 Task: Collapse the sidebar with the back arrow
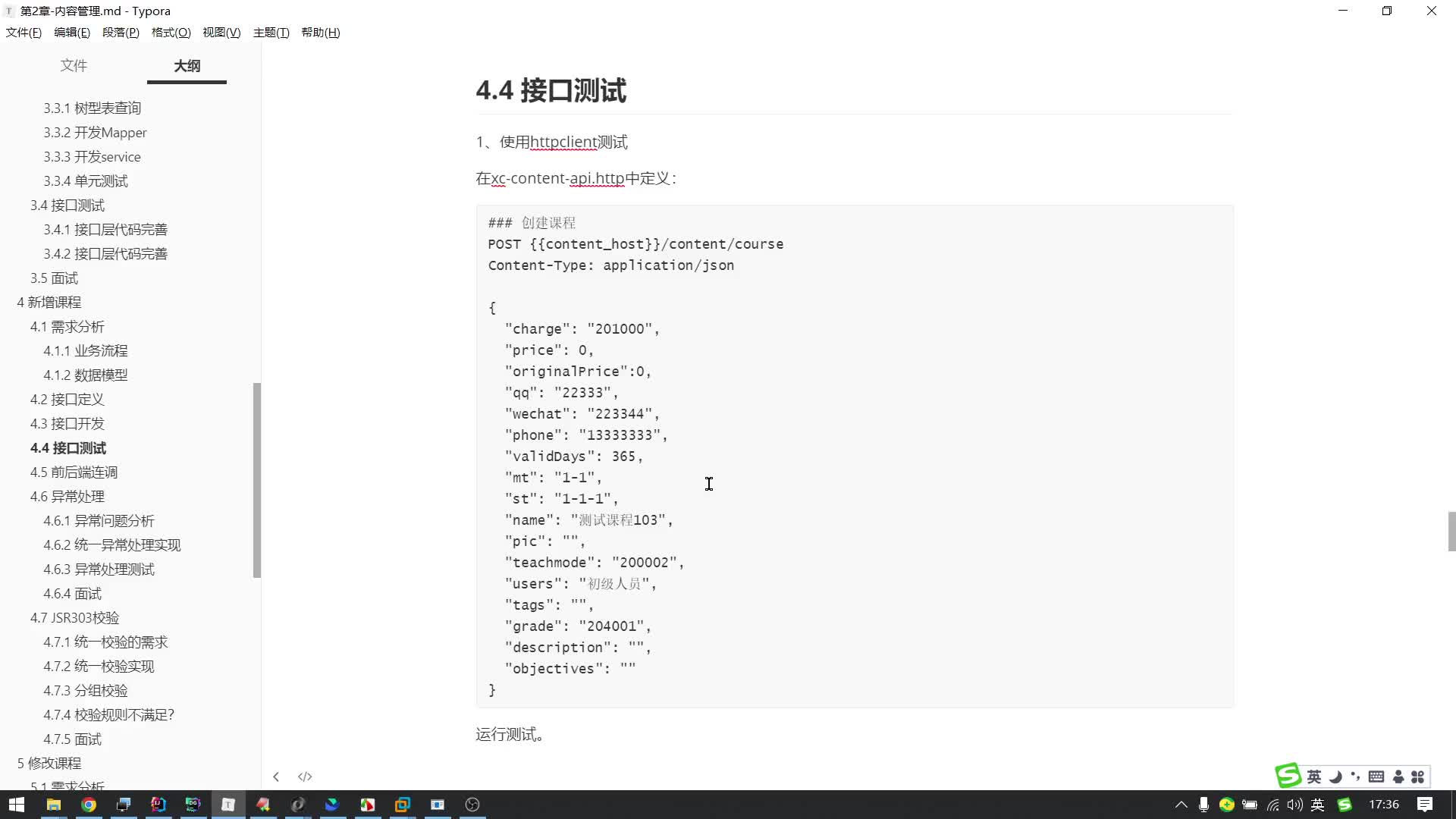[x=276, y=777]
